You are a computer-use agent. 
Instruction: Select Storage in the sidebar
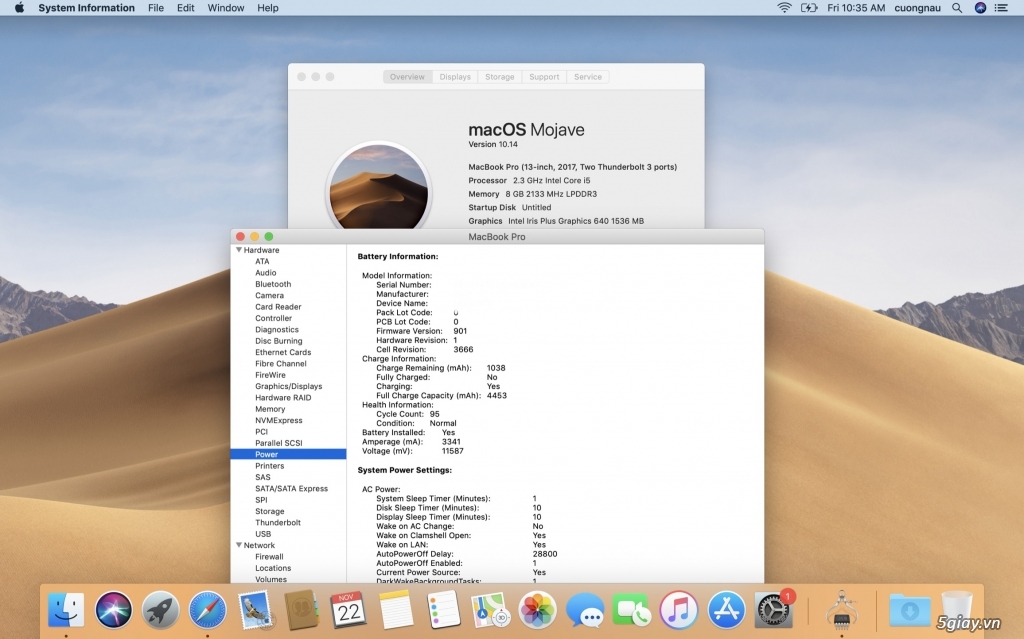point(270,511)
